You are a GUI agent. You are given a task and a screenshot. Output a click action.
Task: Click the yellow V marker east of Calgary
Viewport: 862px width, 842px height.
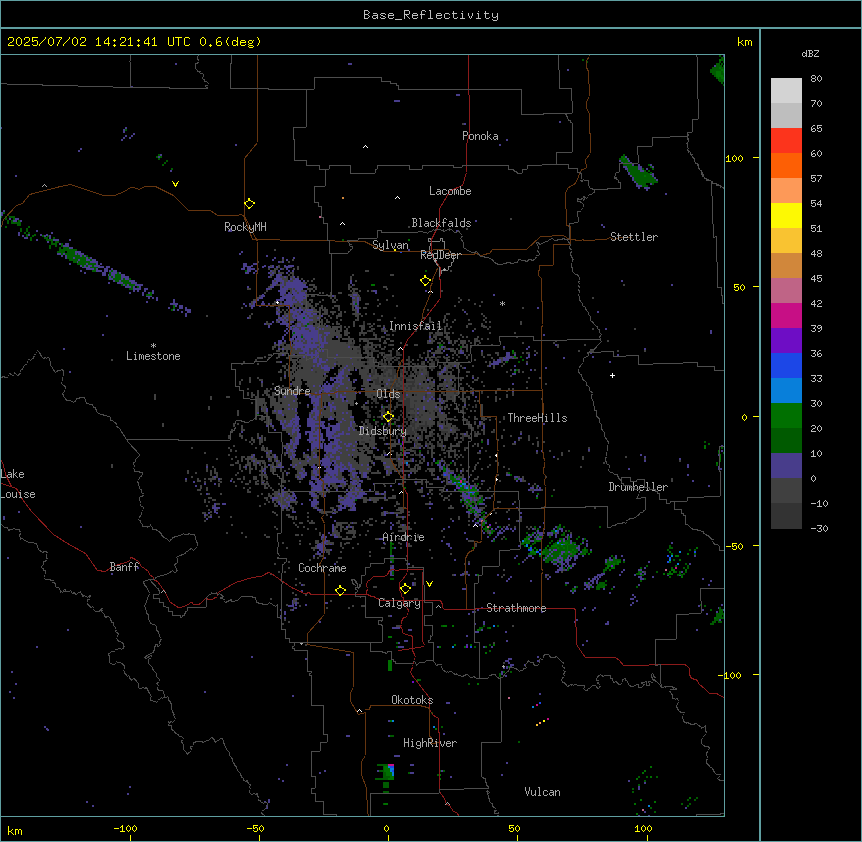coord(429,584)
